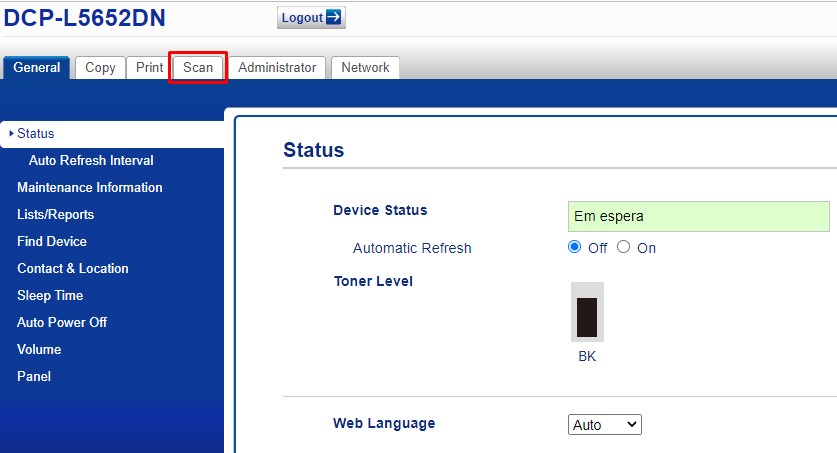Viewport: 837px width, 453px height.
Task: Click the arrow marker beside Status
Action: [11, 133]
